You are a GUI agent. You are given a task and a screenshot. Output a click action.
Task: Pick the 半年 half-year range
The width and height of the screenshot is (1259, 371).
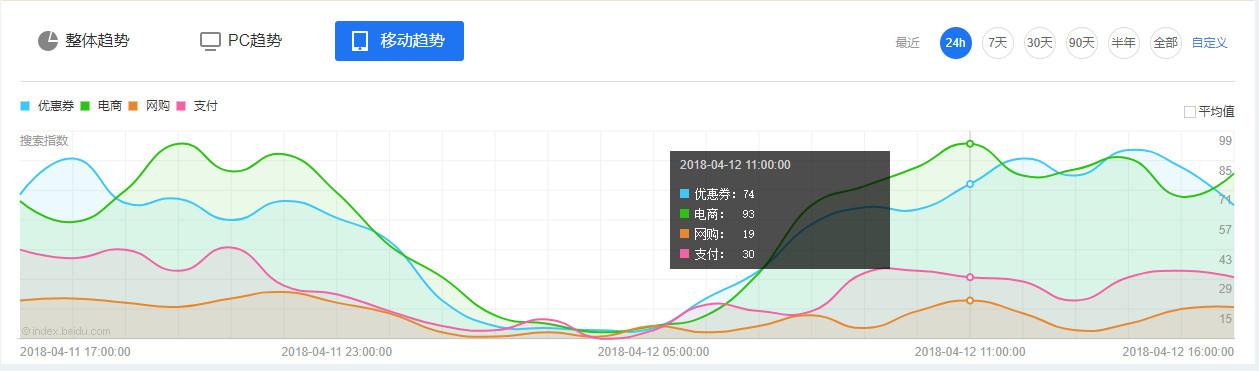(x=1124, y=43)
